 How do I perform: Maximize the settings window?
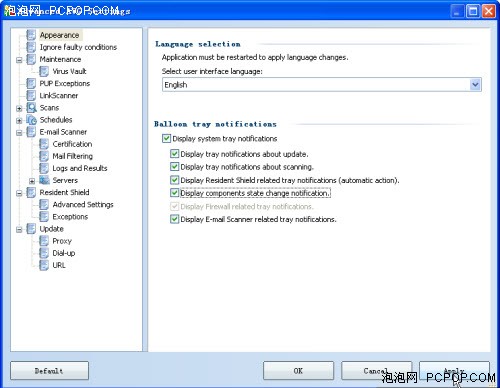coord(473,11)
